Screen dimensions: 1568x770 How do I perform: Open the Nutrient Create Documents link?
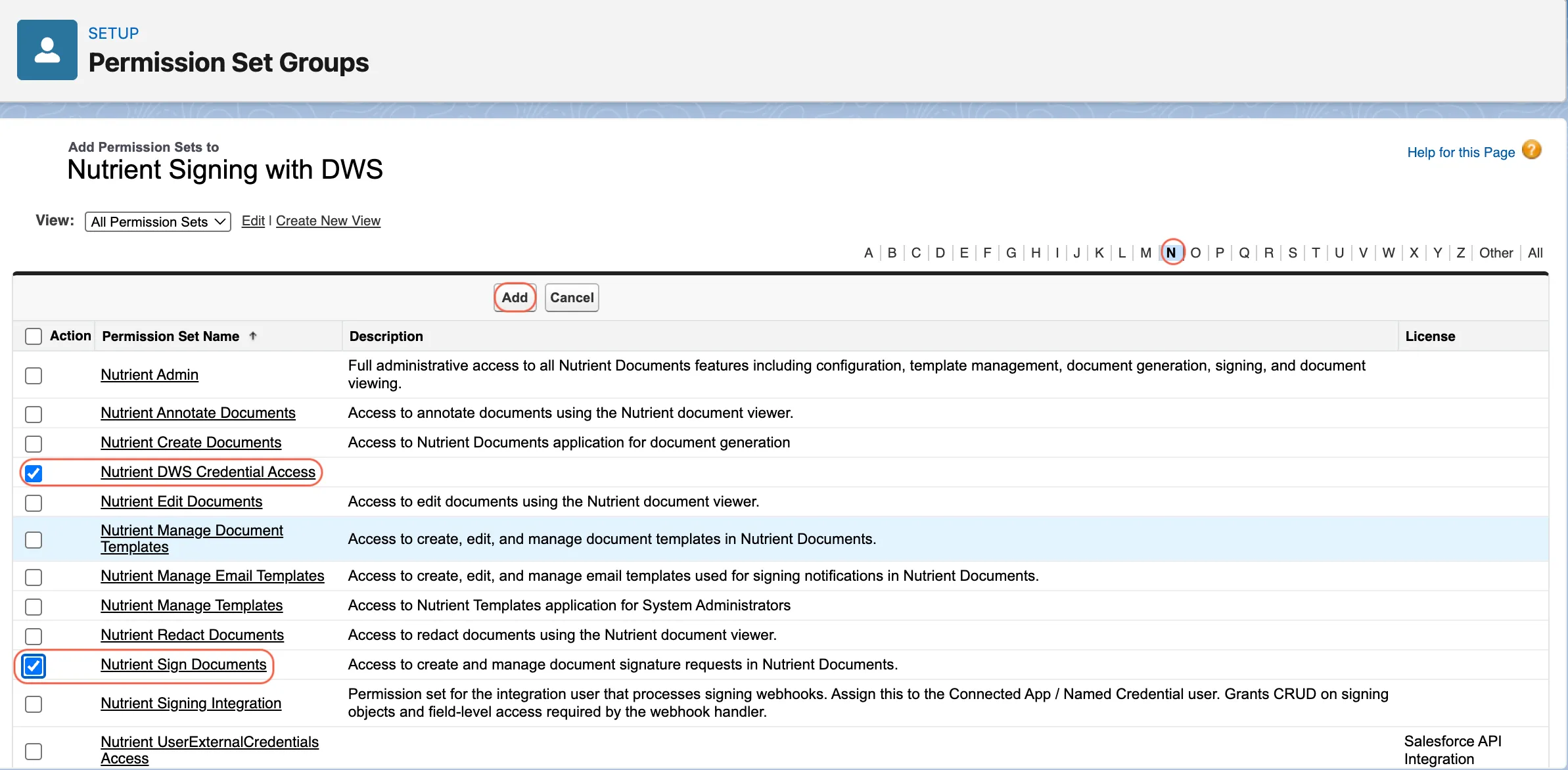pyautogui.click(x=191, y=442)
